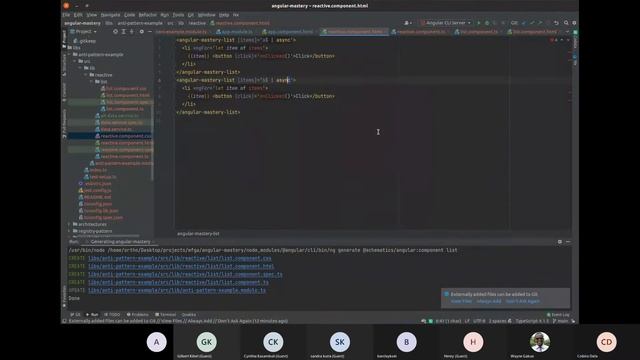
Task: Switch to list.component.html editor tab
Action: point(534,31)
